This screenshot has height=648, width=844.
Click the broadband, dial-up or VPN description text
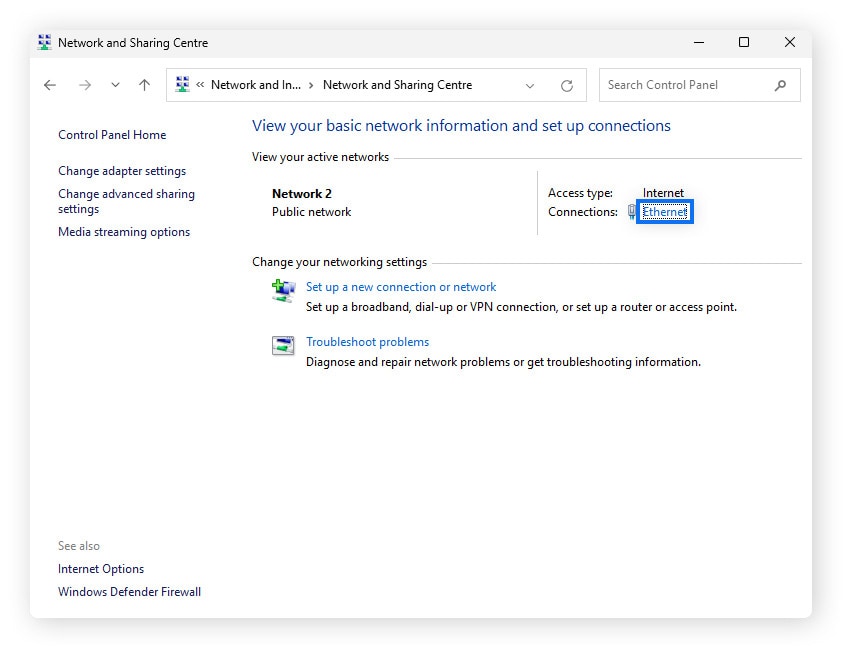click(x=521, y=307)
